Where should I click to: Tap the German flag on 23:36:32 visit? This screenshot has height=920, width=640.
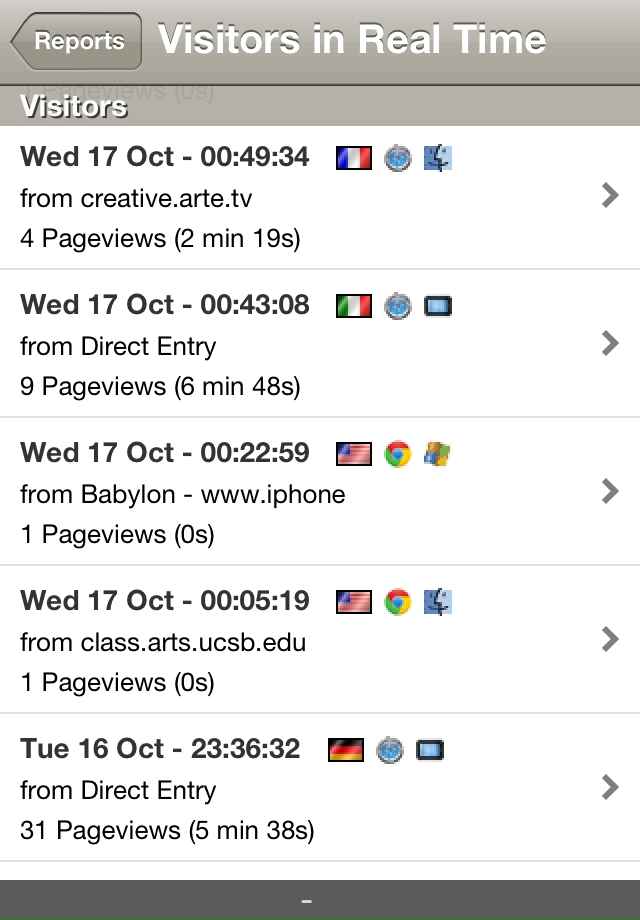click(x=346, y=749)
